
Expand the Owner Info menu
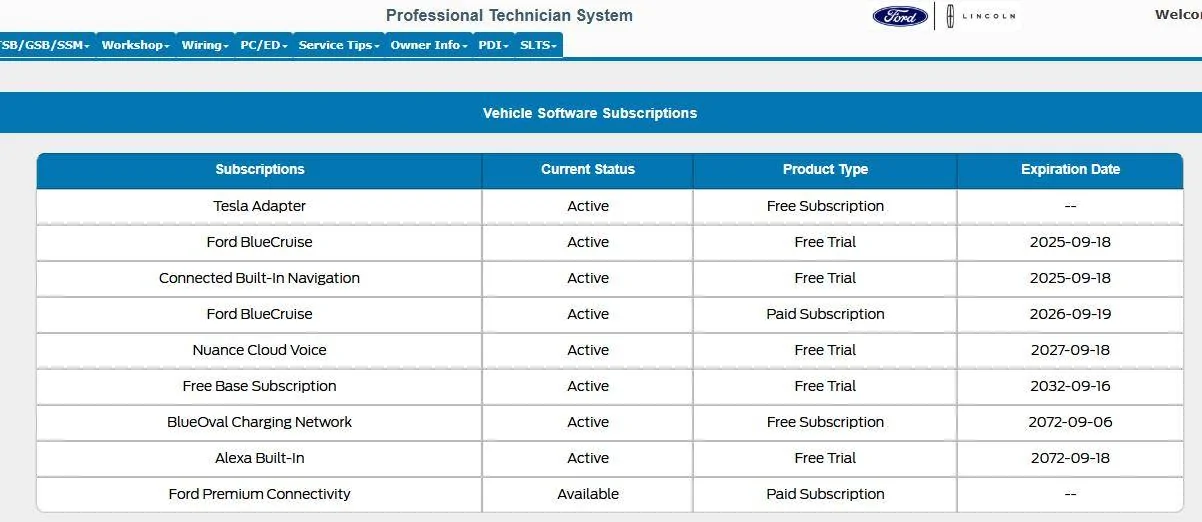pyautogui.click(x=429, y=45)
